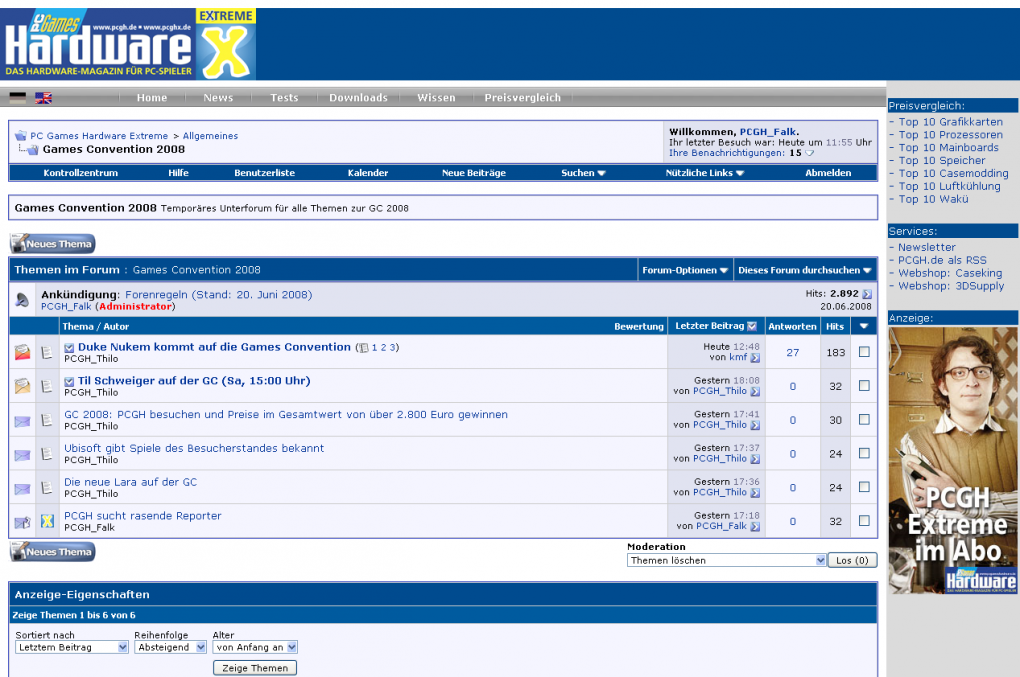Click envelope icon for GC 2008 PCGH besuchen thread
The image size is (1020, 677).
[22, 421]
